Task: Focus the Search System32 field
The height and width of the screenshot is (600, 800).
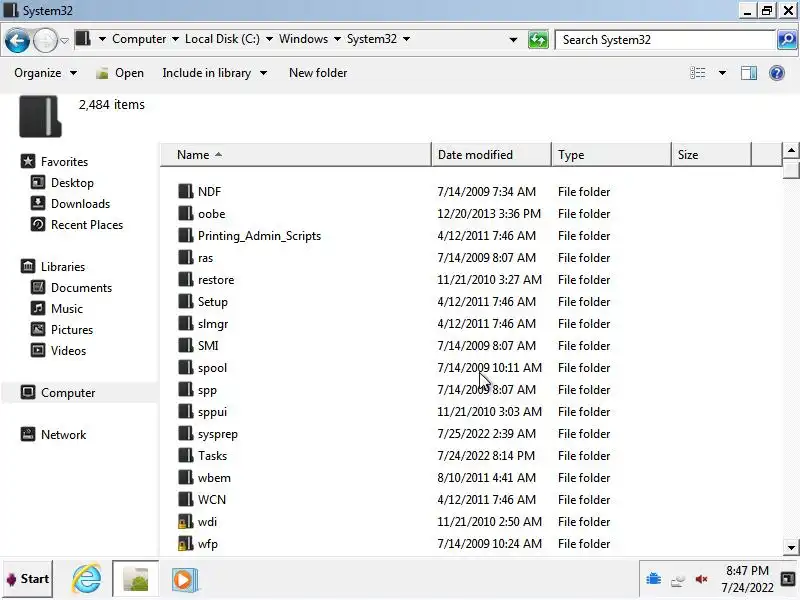Action: pyautogui.click(x=665, y=40)
